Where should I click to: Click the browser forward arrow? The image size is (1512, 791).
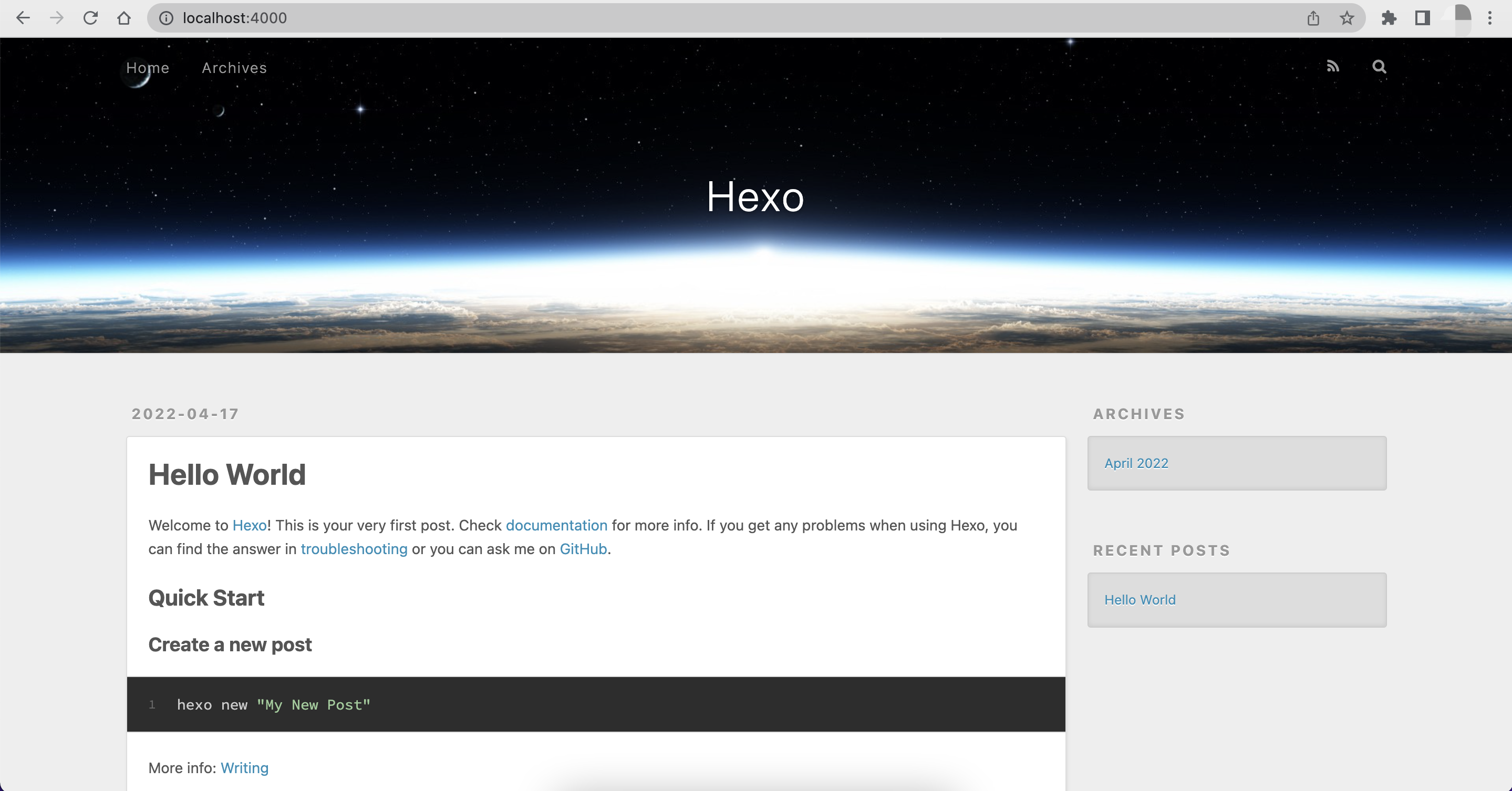[56, 18]
